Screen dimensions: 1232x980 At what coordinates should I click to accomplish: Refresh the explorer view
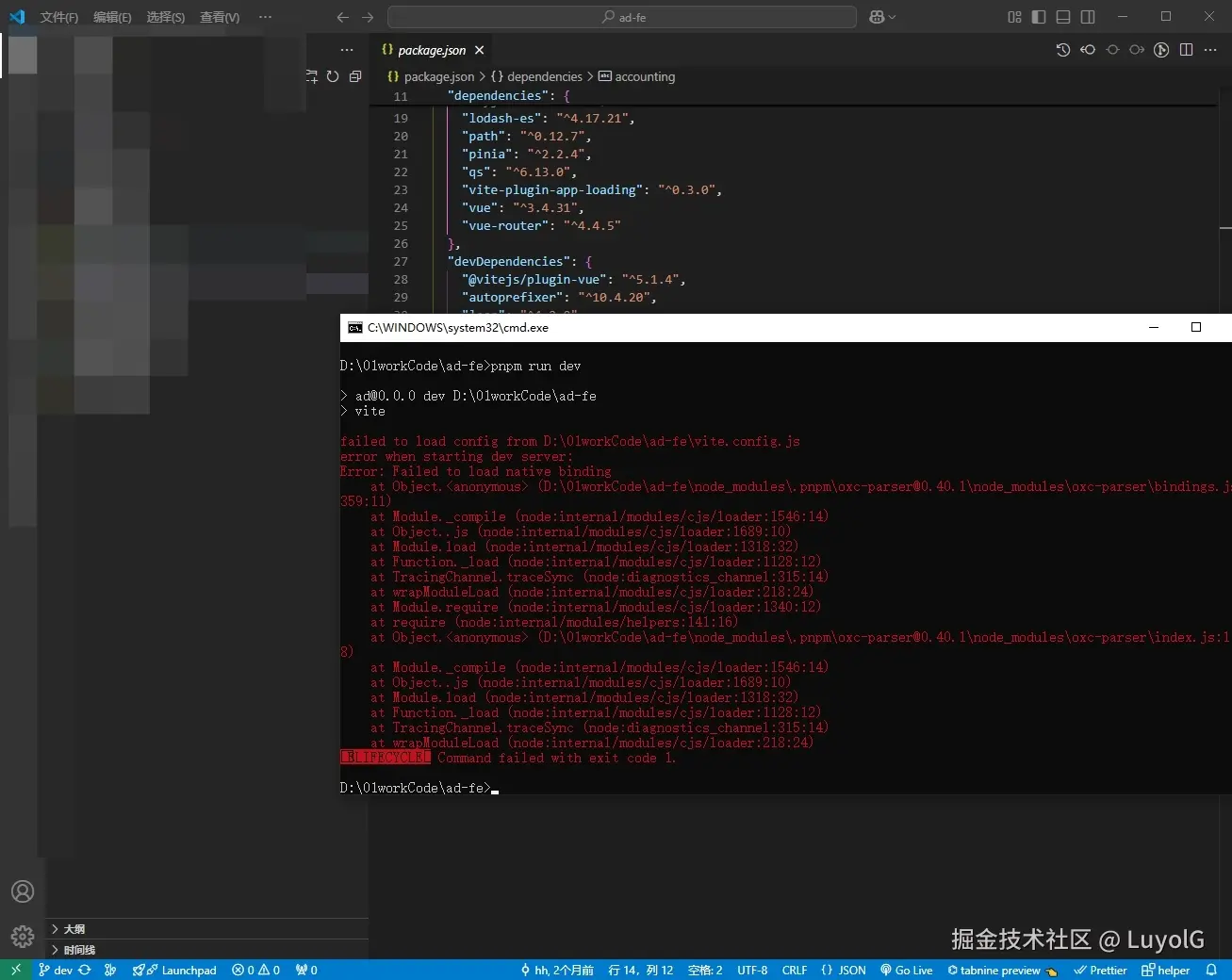(x=333, y=76)
